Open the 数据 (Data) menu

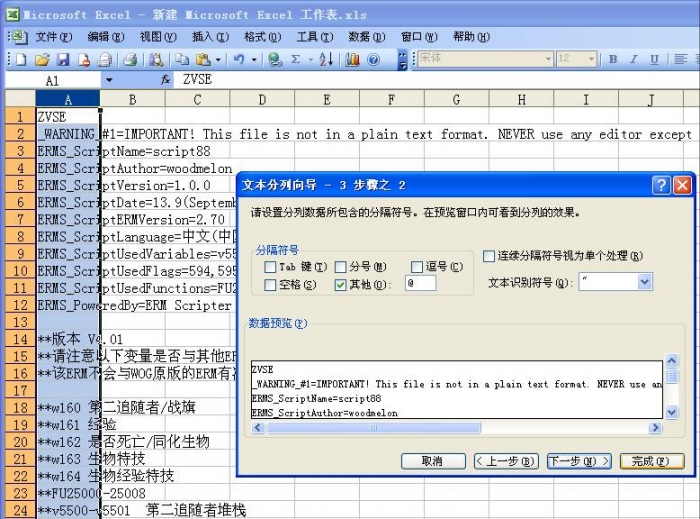tap(367, 37)
